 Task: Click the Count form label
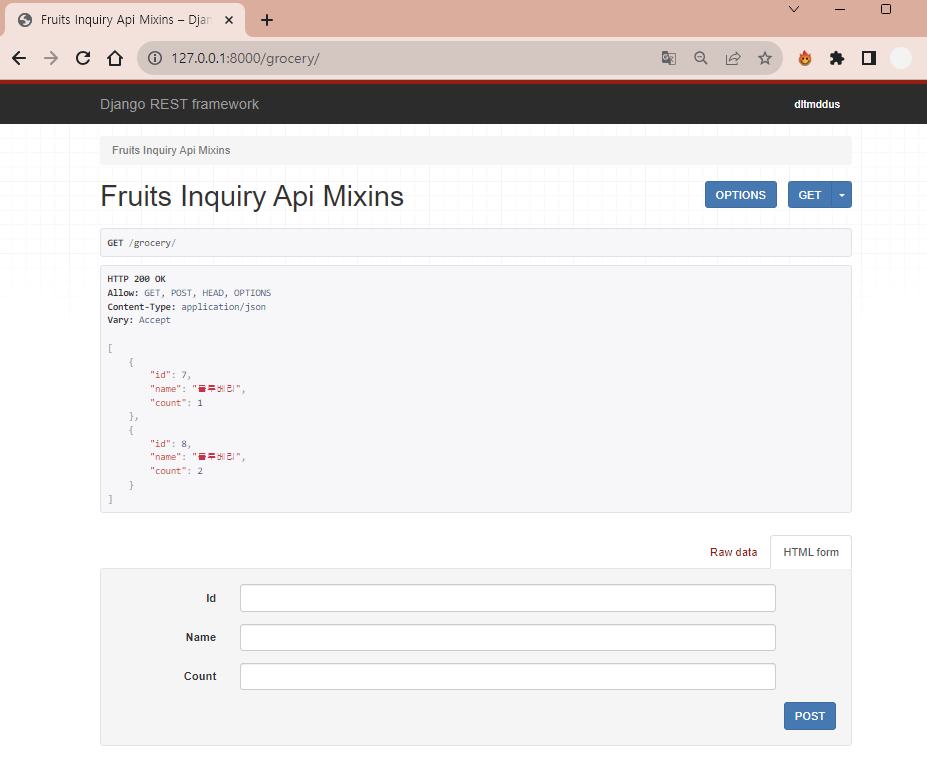(x=200, y=676)
